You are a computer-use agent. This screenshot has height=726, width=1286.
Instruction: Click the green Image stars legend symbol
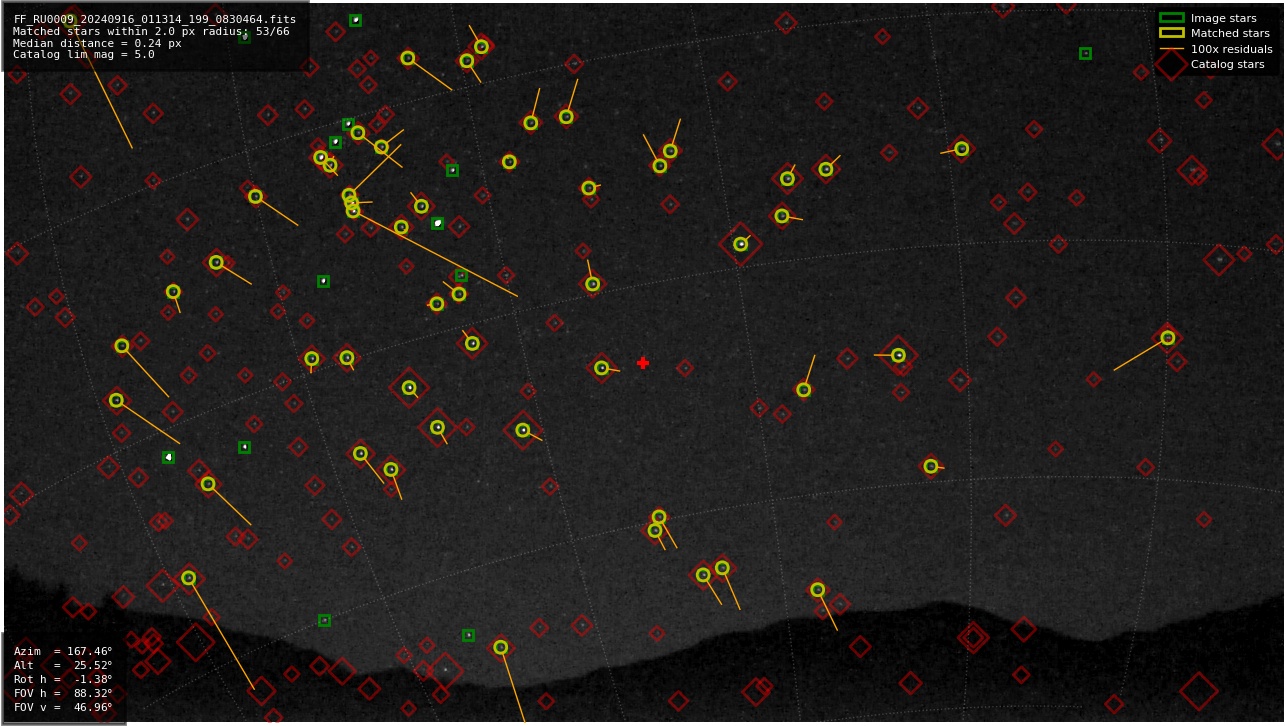(x=1171, y=18)
